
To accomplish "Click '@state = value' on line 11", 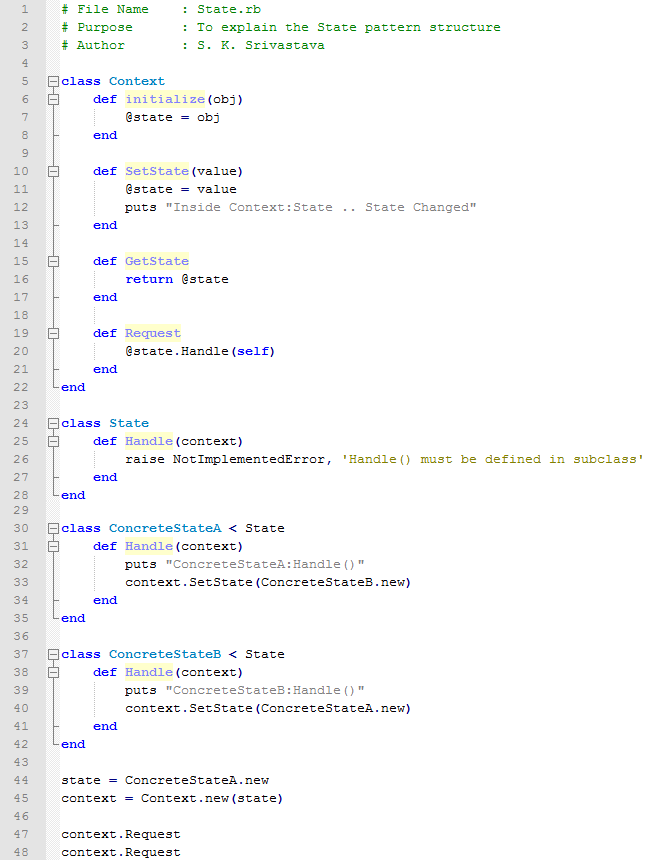I will pos(181,189).
